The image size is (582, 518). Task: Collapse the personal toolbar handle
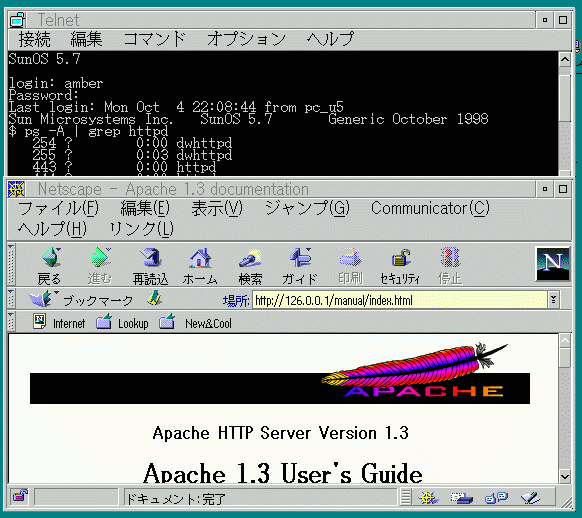pos(11,322)
